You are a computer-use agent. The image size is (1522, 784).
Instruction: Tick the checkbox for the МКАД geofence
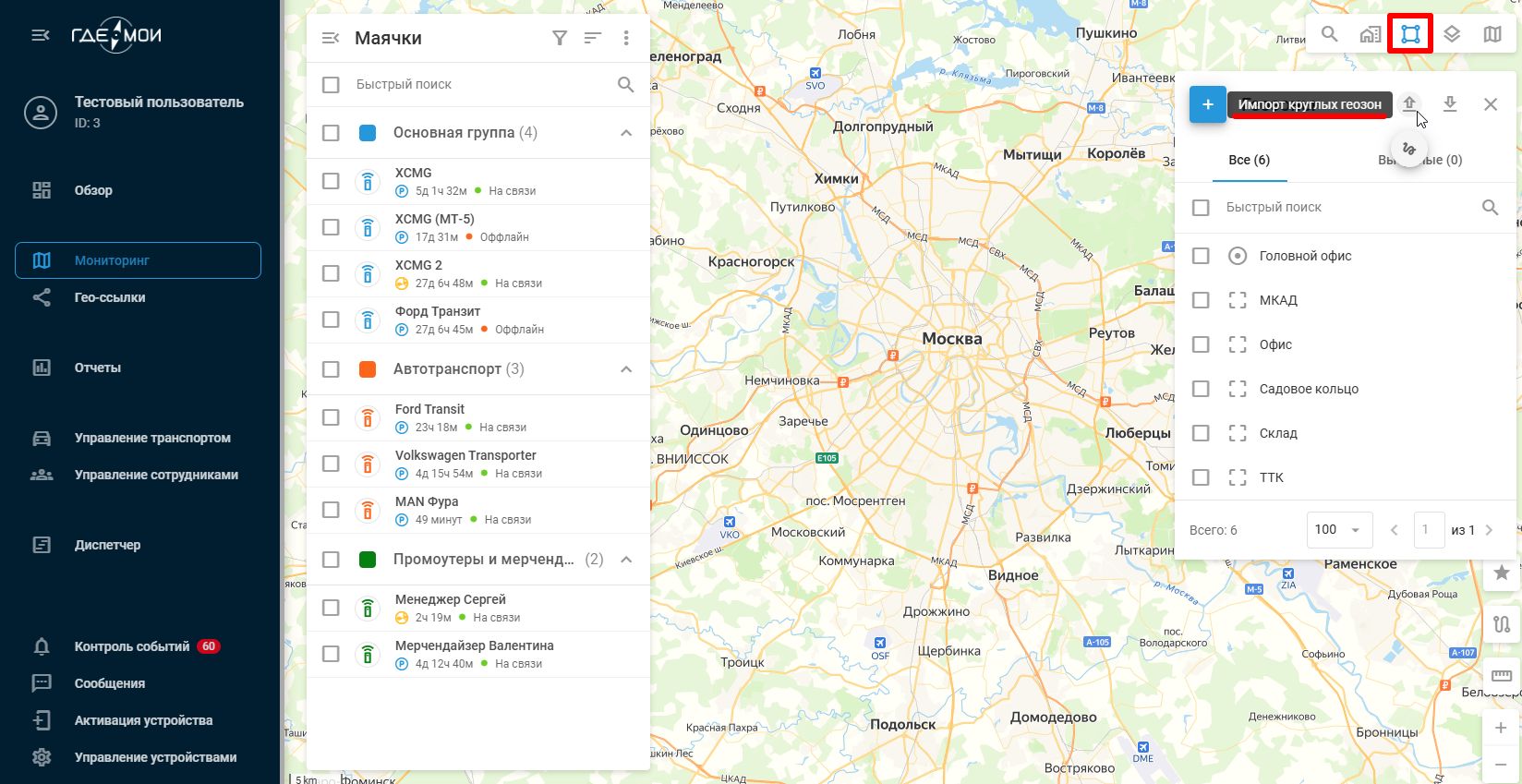tap(1201, 300)
